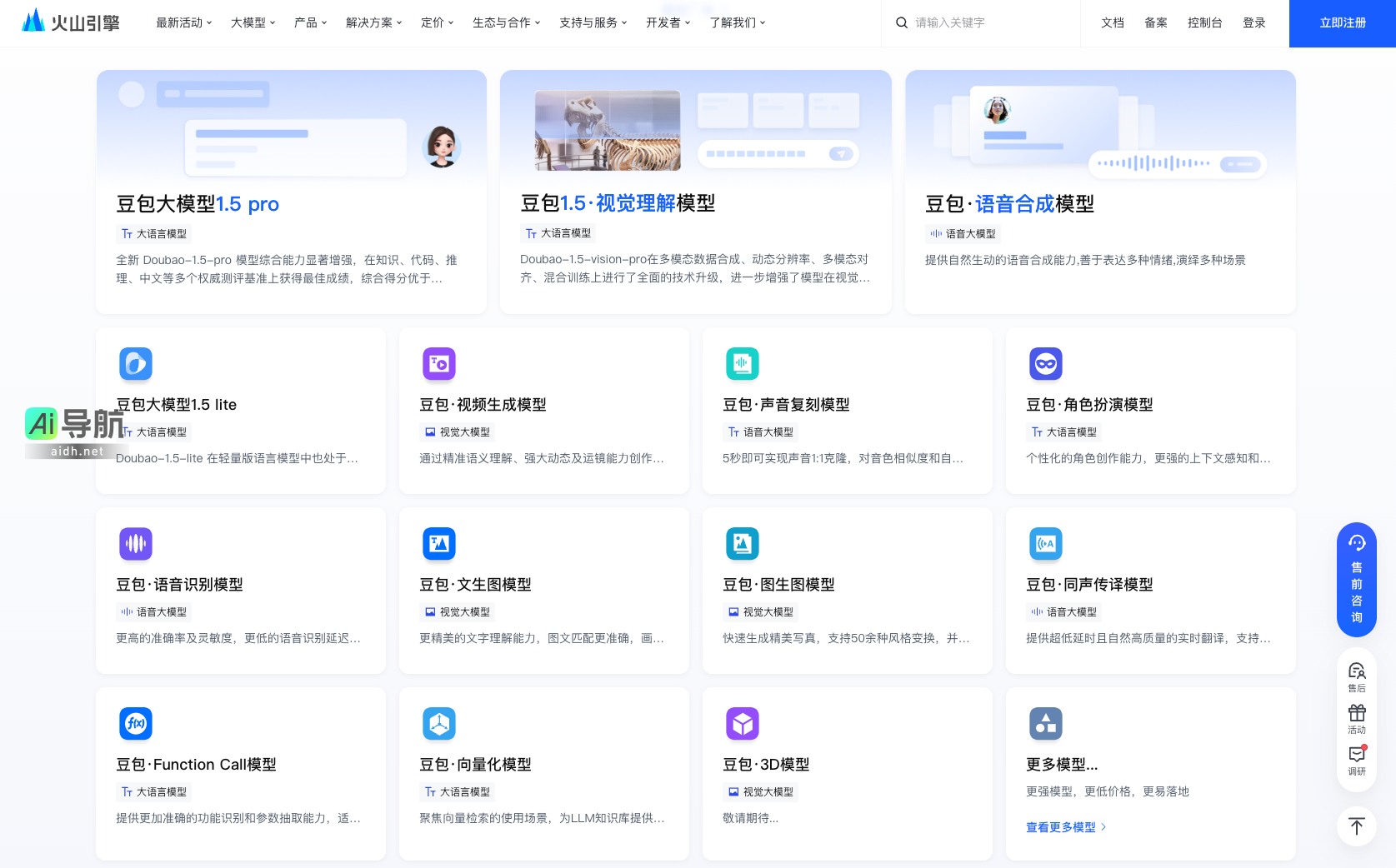Open the 控制台 menu item

click(1204, 22)
